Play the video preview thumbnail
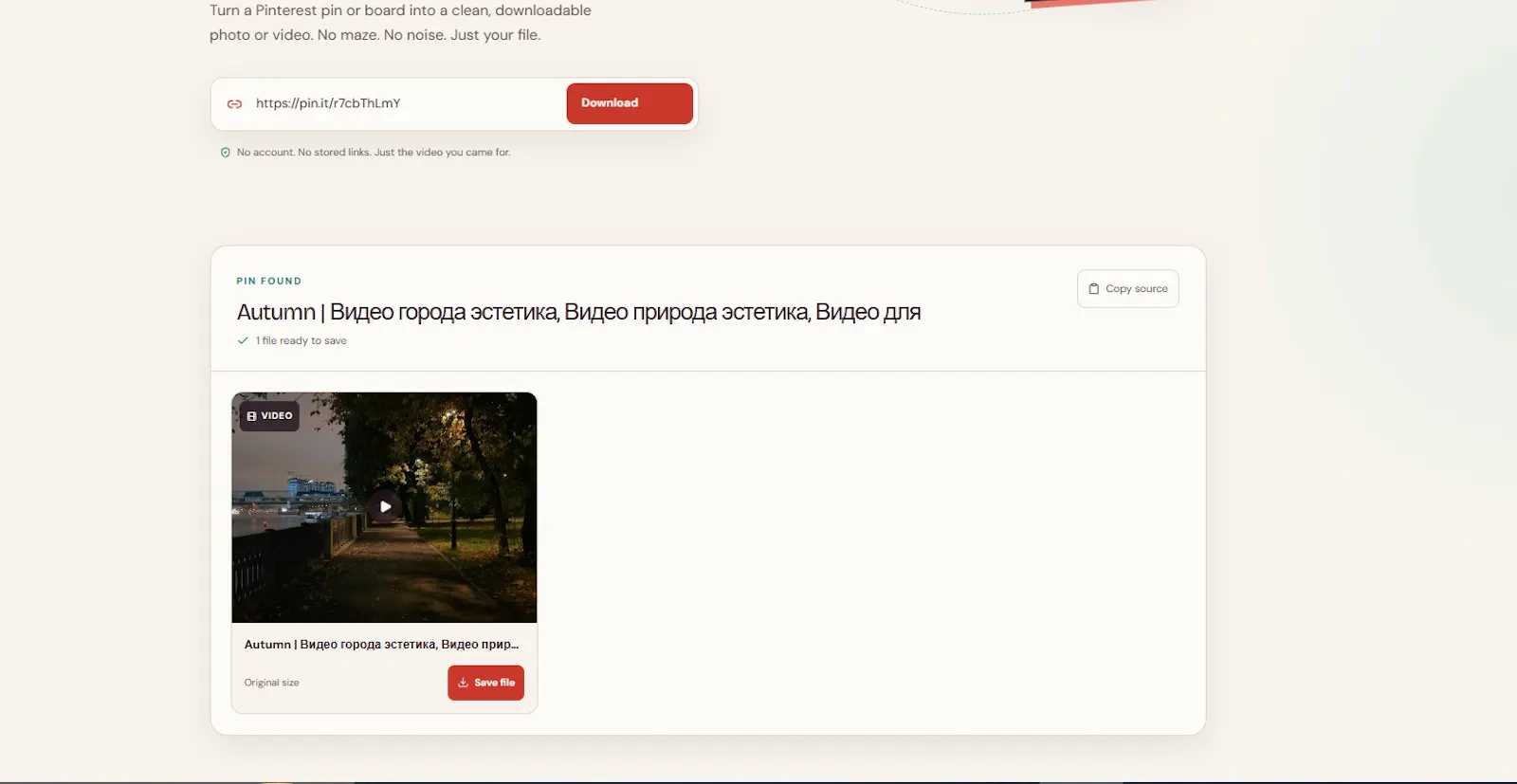 (x=385, y=506)
